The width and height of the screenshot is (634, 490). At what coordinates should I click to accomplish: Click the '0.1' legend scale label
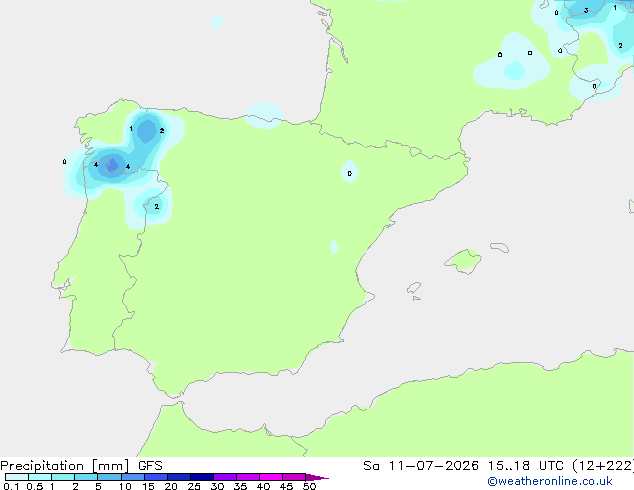[x=11, y=486]
